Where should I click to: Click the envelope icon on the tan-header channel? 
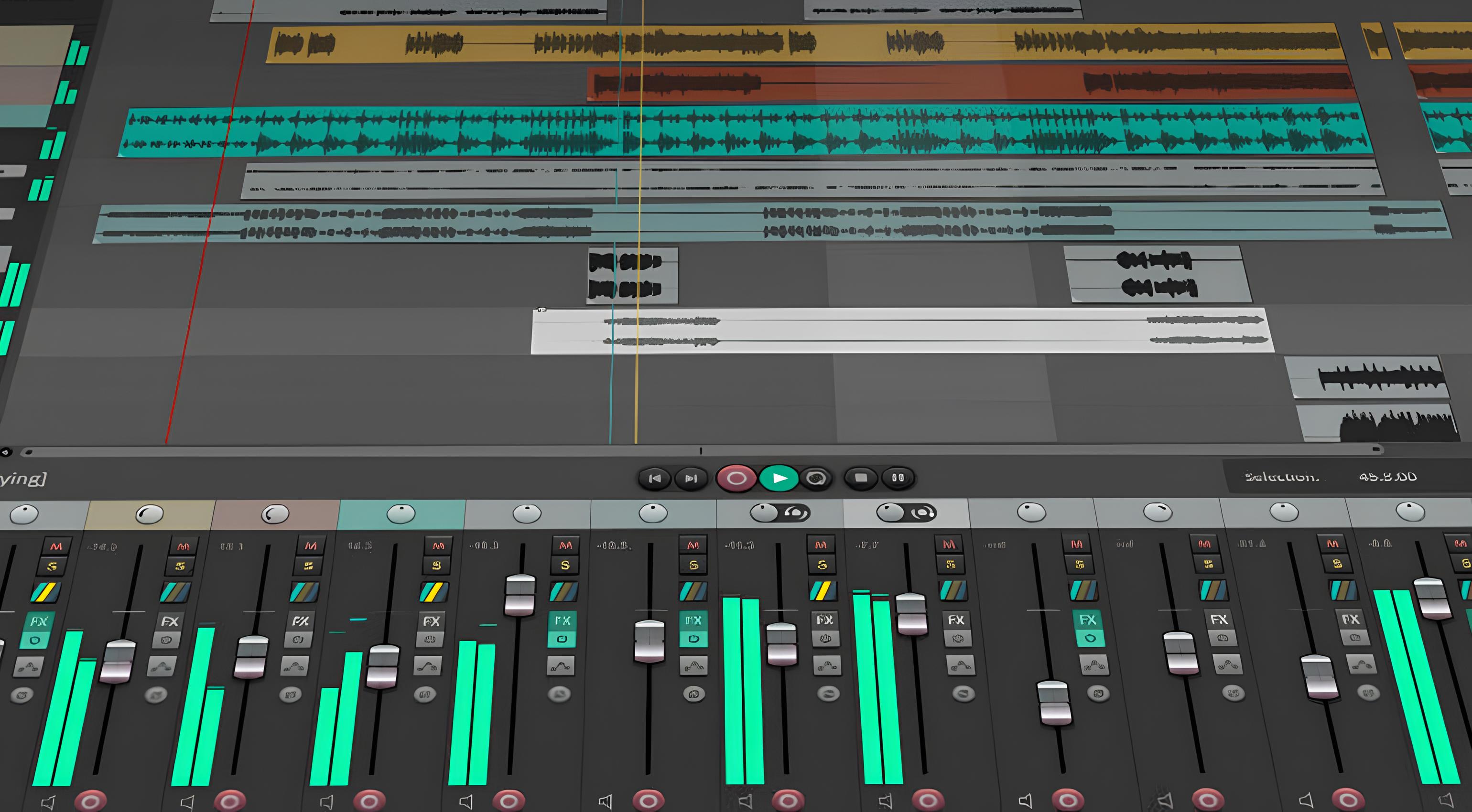coord(162,666)
